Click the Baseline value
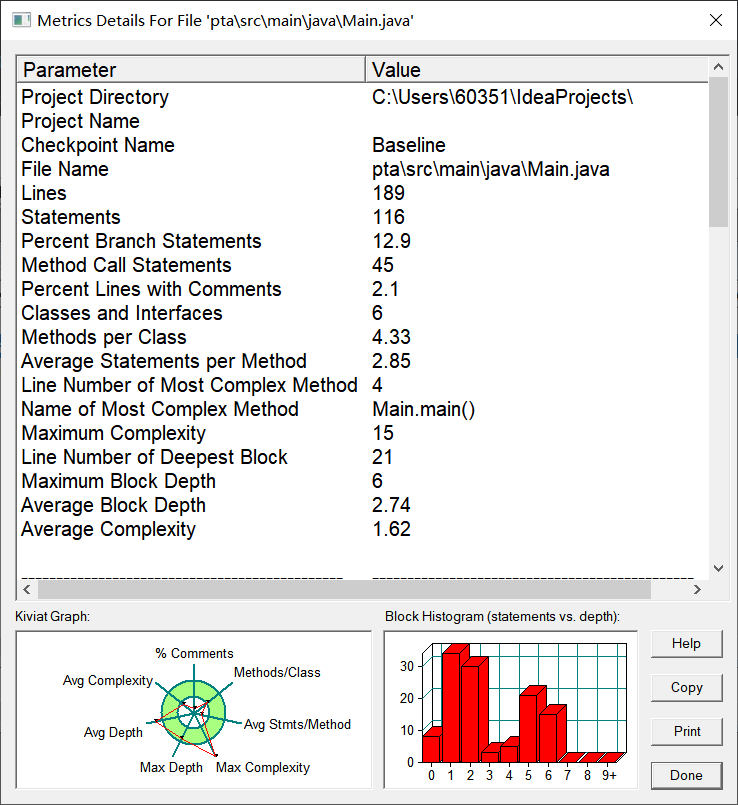Image resolution: width=738 pixels, height=805 pixels. click(x=409, y=145)
